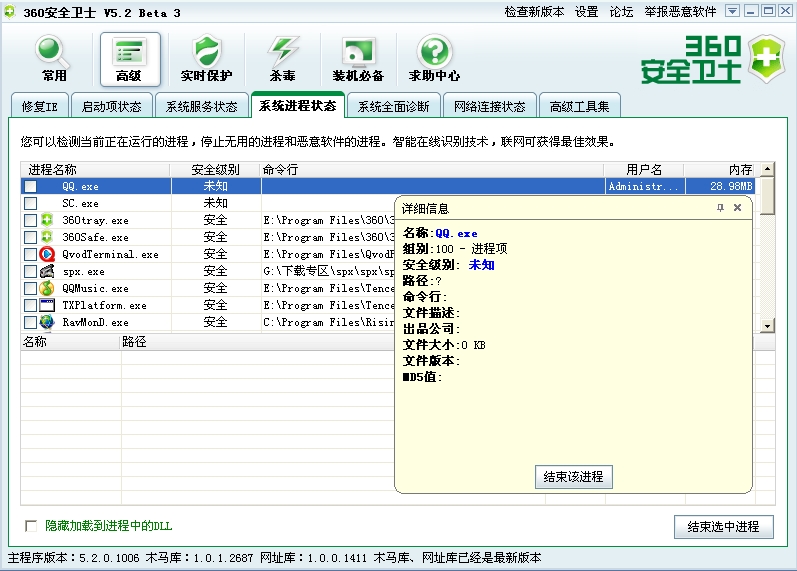The image size is (797, 571).
Task: Check the spx.exe process checkbox
Action: (x=30, y=272)
